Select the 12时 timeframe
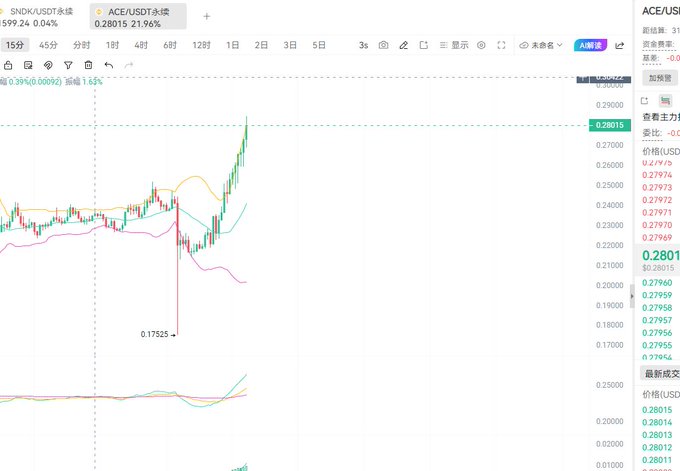This screenshot has height=471, width=680. [x=202, y=45]
